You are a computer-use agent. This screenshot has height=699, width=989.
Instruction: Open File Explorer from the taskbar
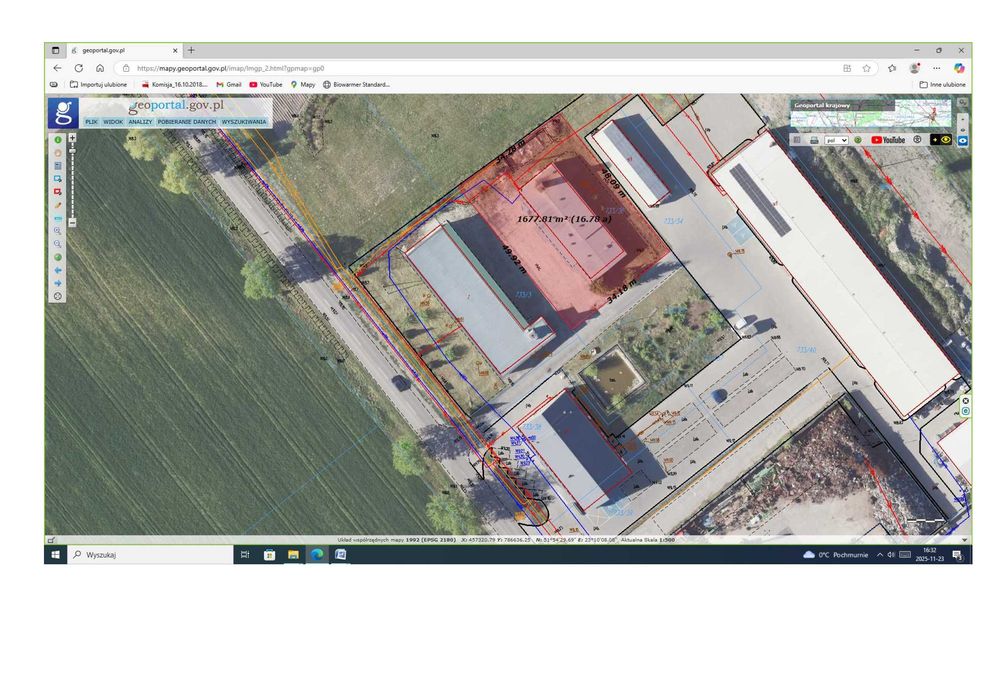tap(293, 555)
